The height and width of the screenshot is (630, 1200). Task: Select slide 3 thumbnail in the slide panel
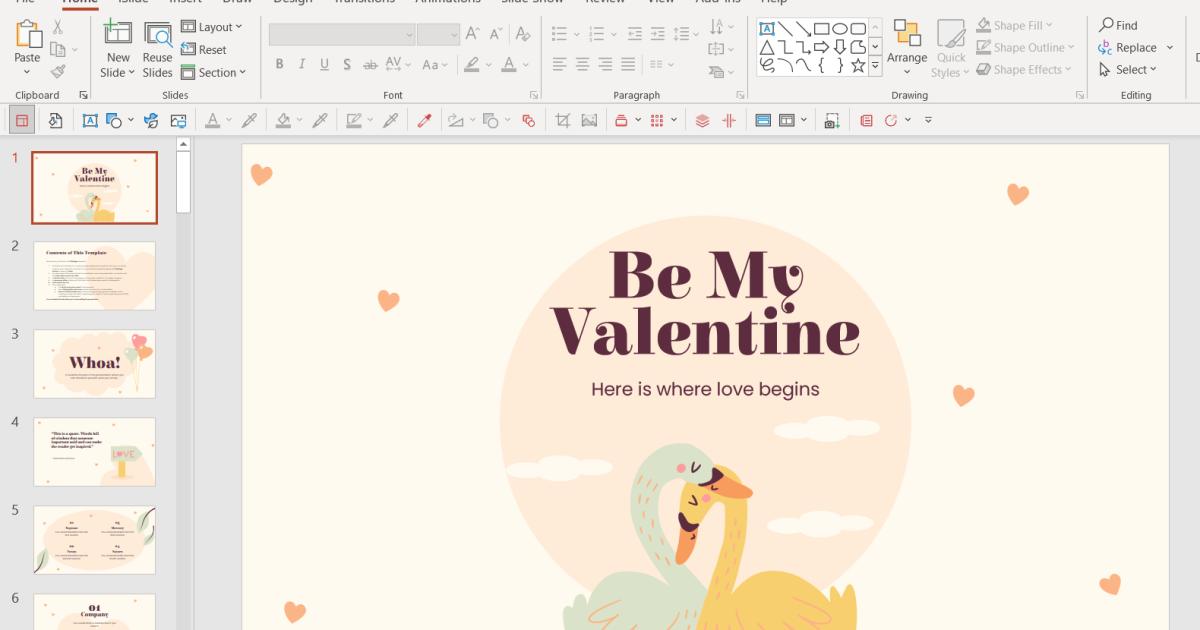[x=94, y=363]
